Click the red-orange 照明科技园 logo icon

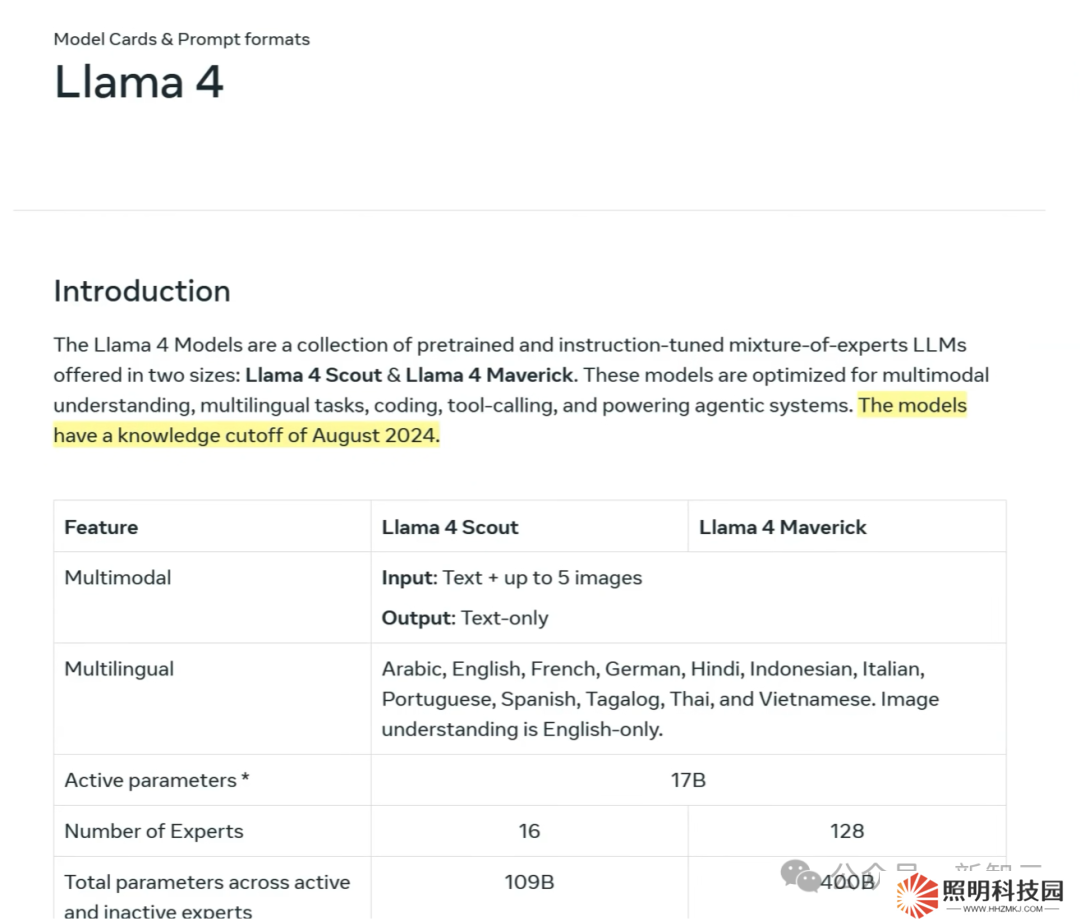tap(917, 895)
